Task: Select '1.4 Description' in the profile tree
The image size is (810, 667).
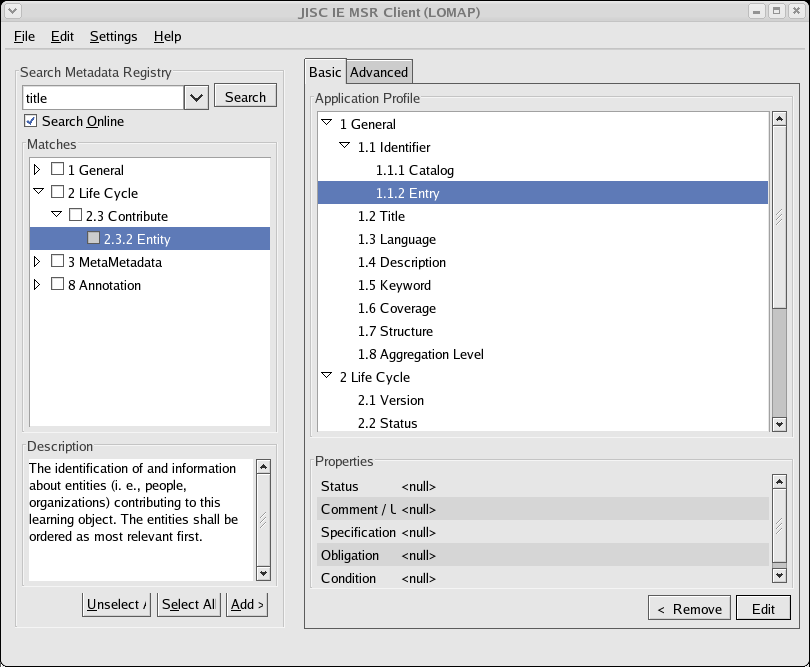Action: click(x=543, y=262)
